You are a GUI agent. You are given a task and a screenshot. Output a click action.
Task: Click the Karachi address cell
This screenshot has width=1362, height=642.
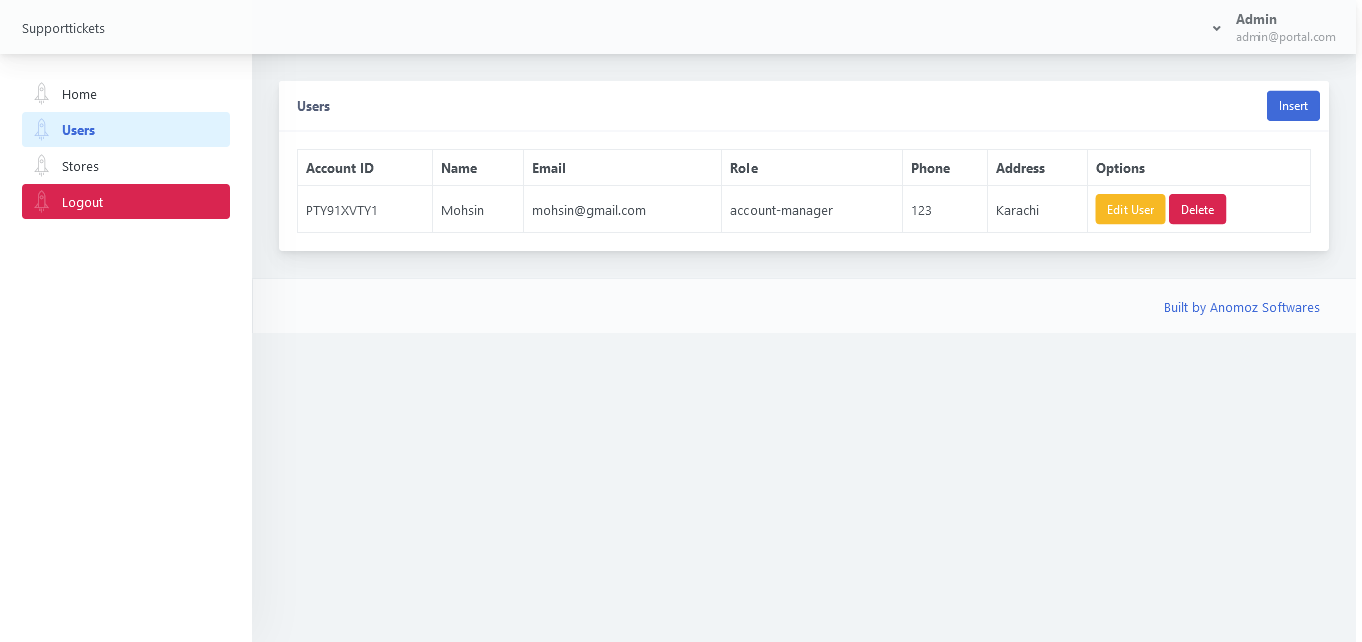point(1017,210)
